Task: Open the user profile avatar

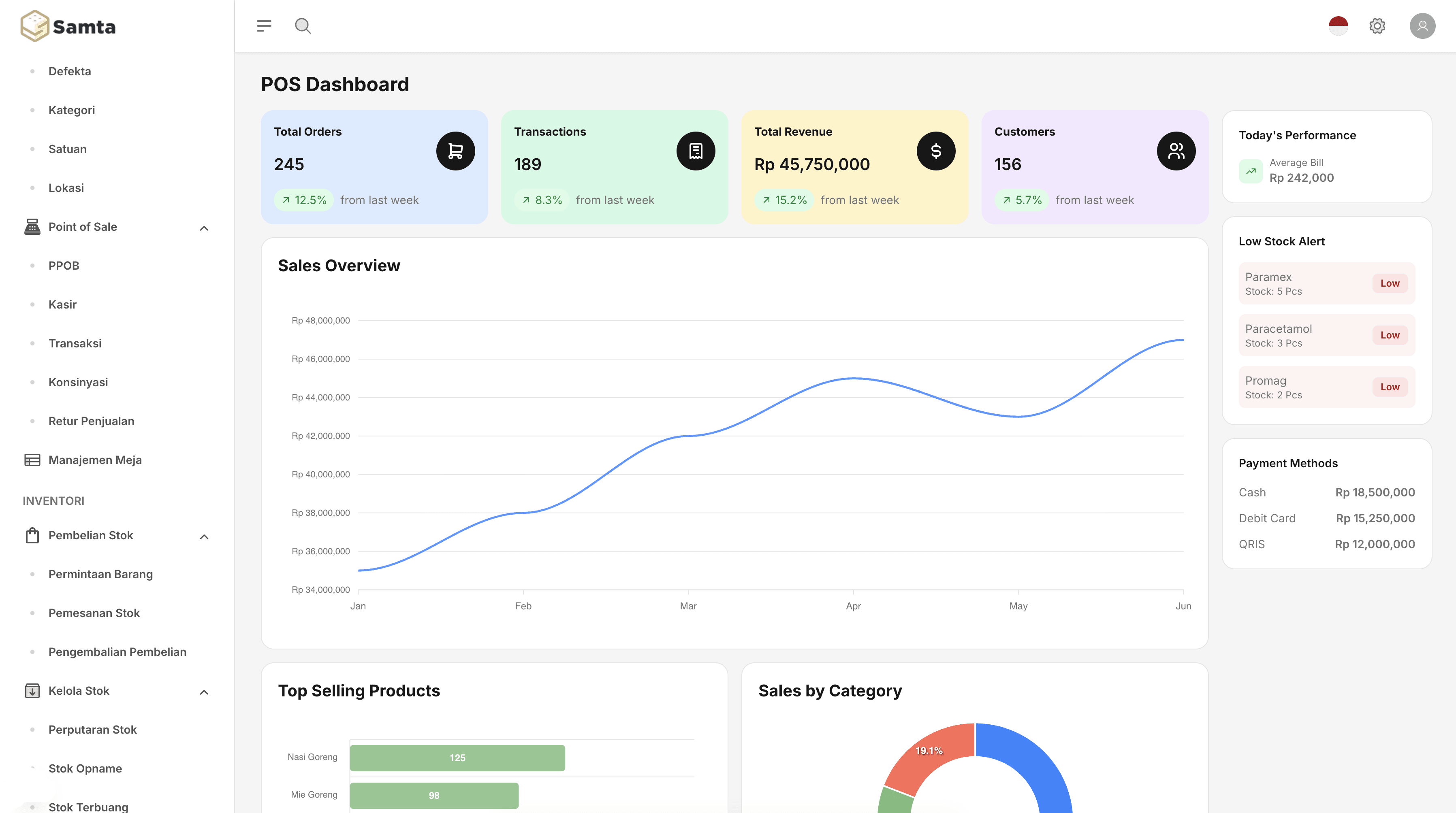Action: pos(1422,26)
